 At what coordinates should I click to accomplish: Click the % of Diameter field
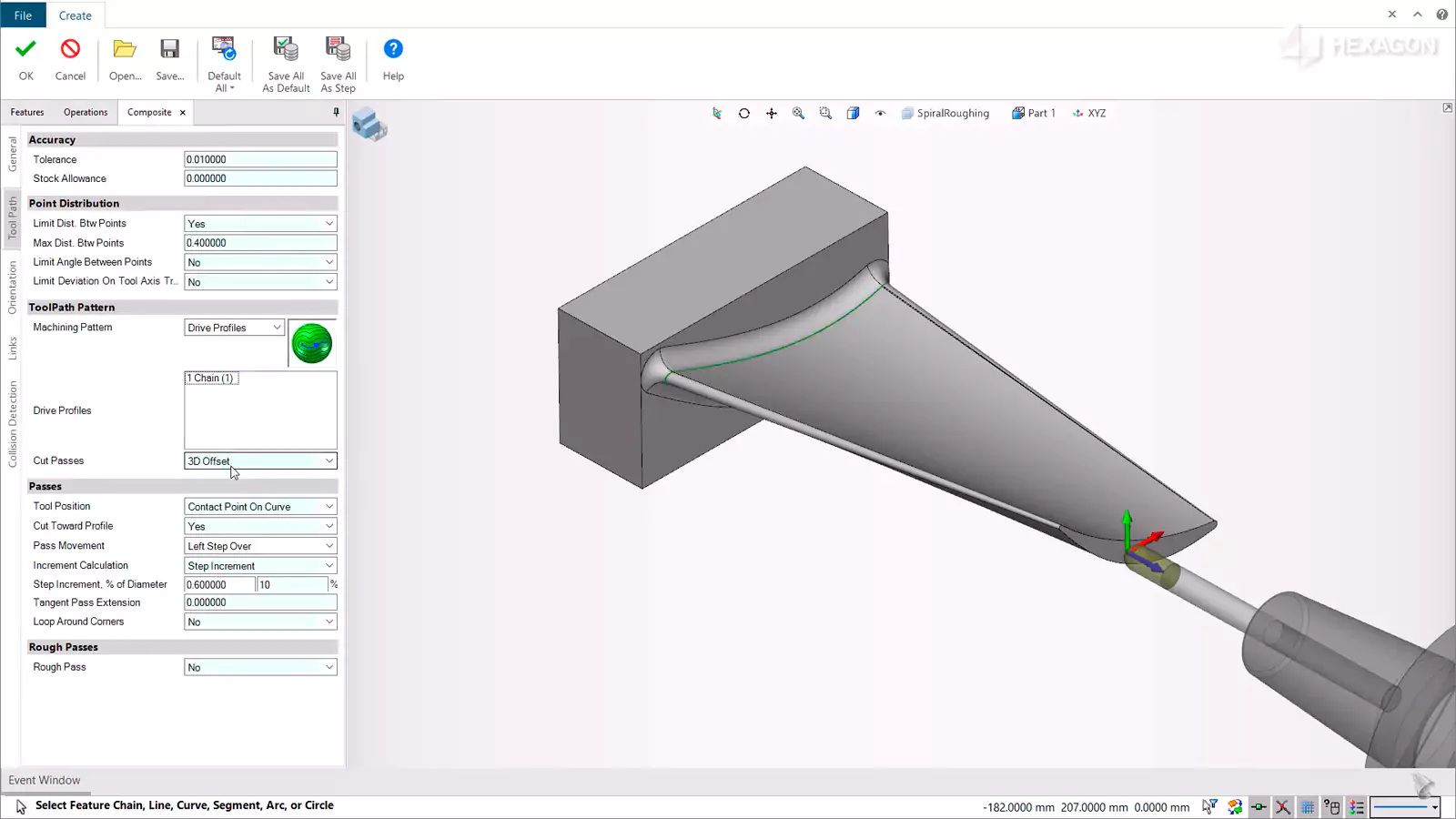point(293,585)
